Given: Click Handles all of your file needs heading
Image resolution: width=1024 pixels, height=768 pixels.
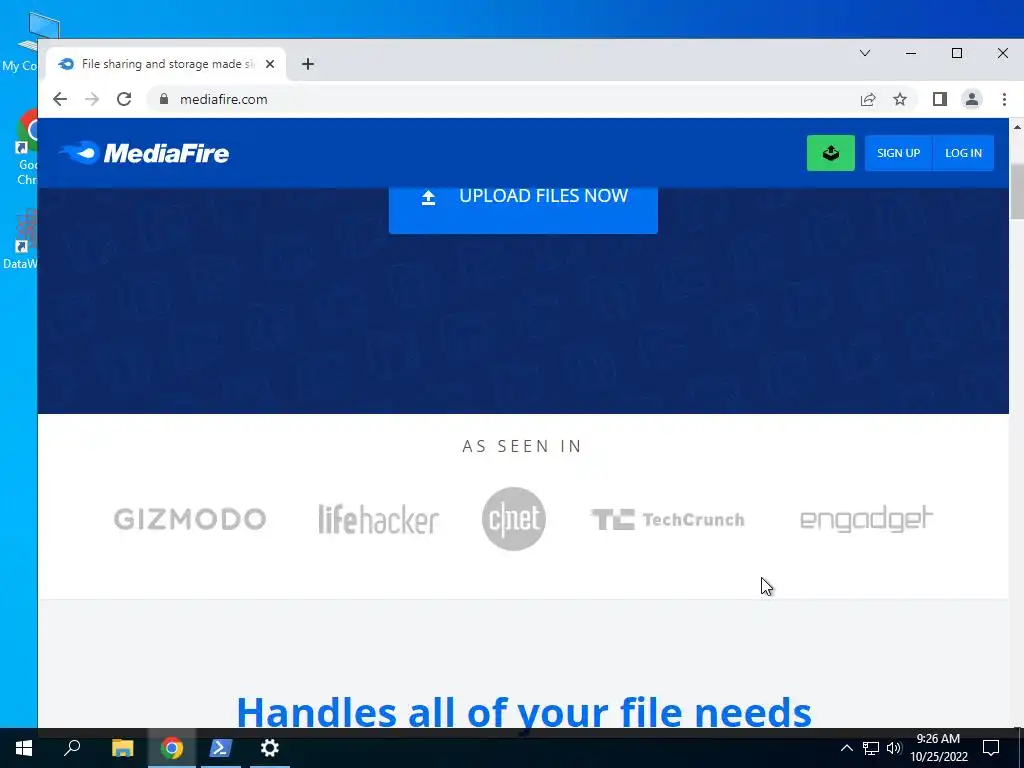Looking at the screenshot, I should point(524,711).
